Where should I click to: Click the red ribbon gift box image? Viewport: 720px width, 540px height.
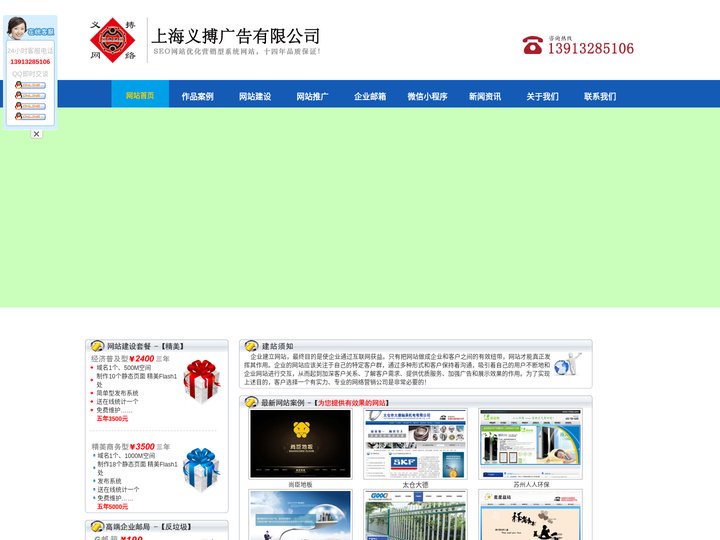[x=201, y=381]
